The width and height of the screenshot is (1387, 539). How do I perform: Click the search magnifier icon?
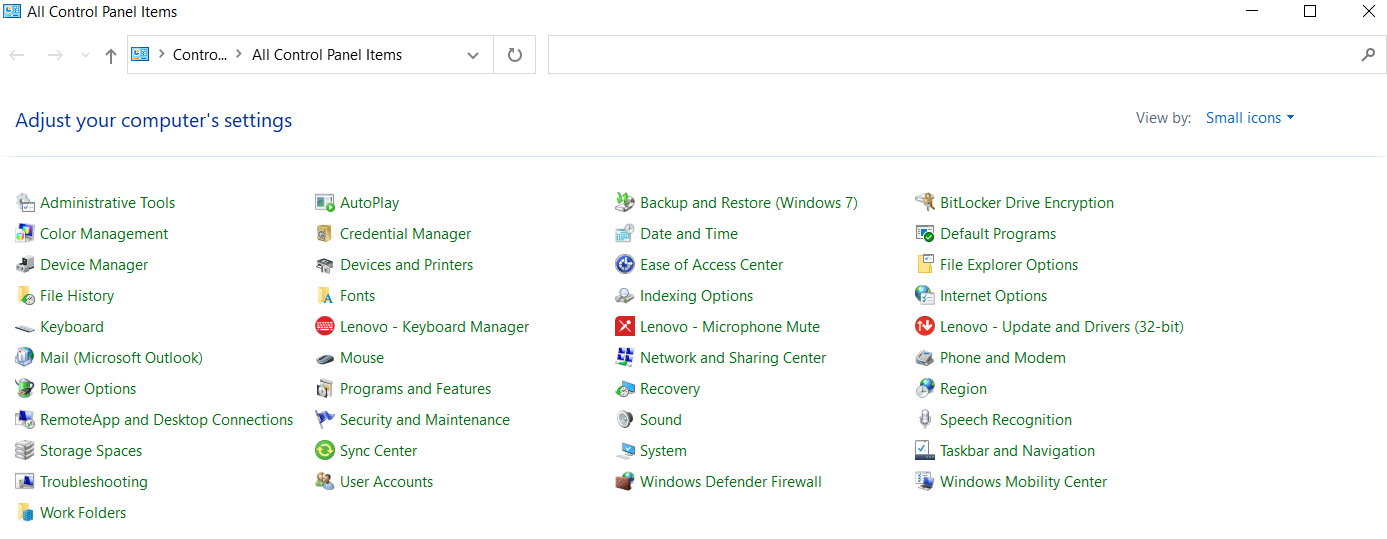(1368, 55)
